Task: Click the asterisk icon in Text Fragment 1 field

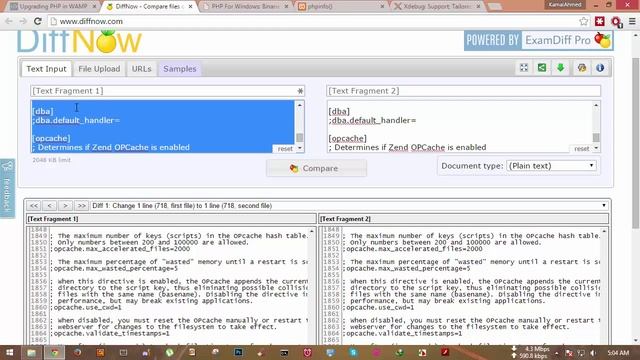Action: coord(300,91)
